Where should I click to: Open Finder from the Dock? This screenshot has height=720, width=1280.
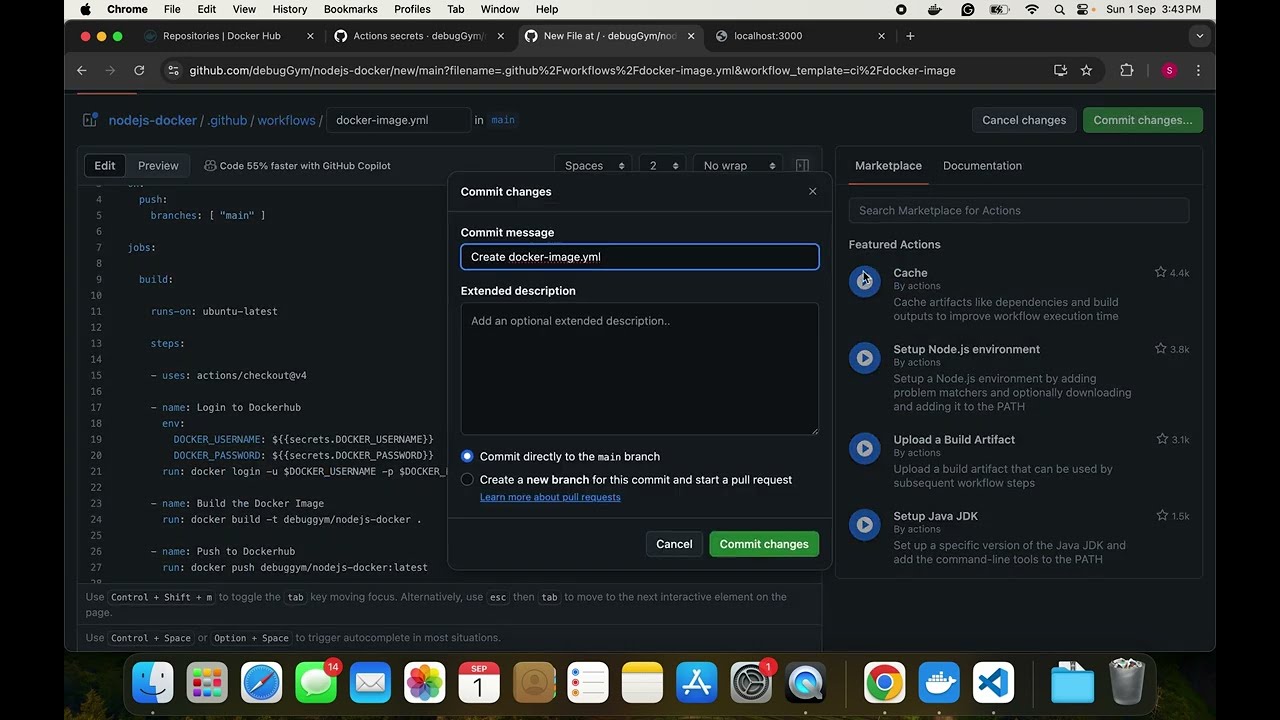tap(153, 683)
